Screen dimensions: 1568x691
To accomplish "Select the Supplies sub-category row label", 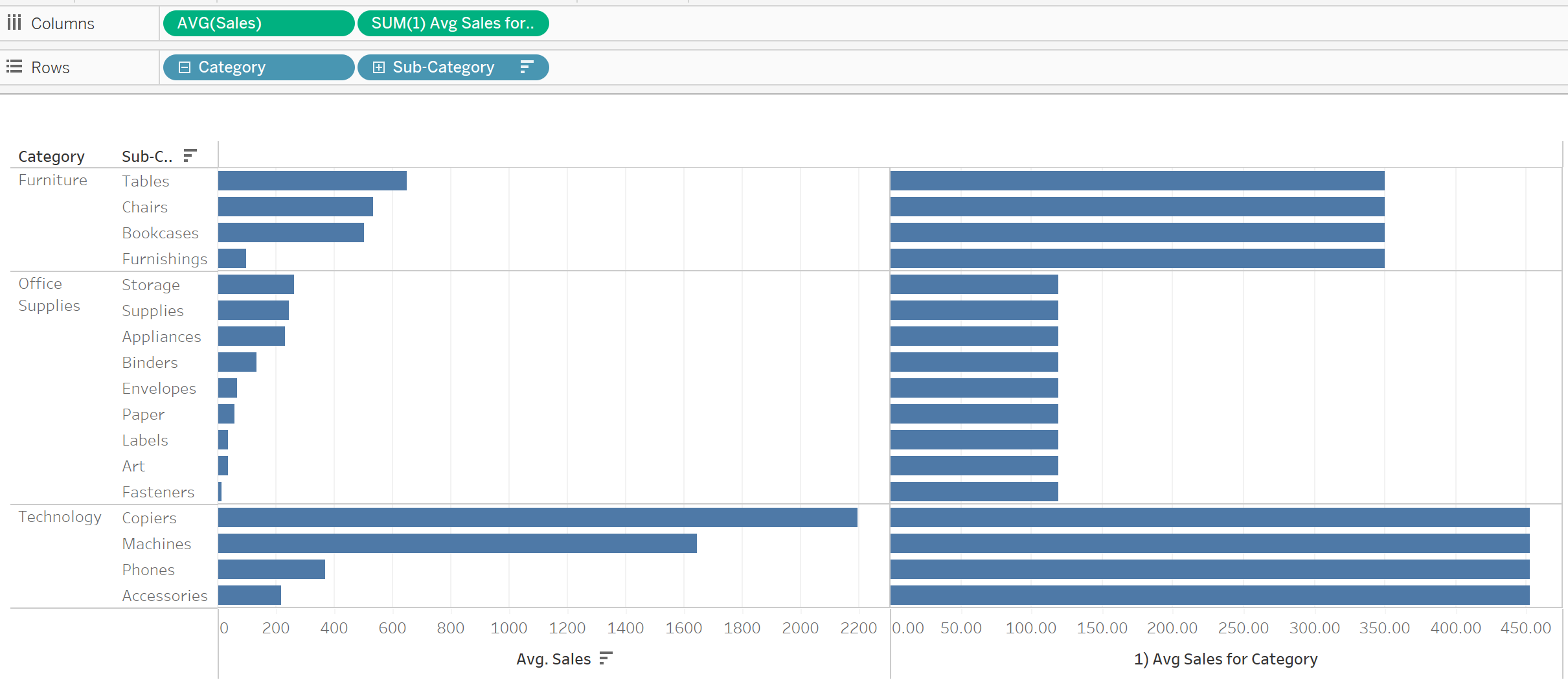I will click(153, 311).
